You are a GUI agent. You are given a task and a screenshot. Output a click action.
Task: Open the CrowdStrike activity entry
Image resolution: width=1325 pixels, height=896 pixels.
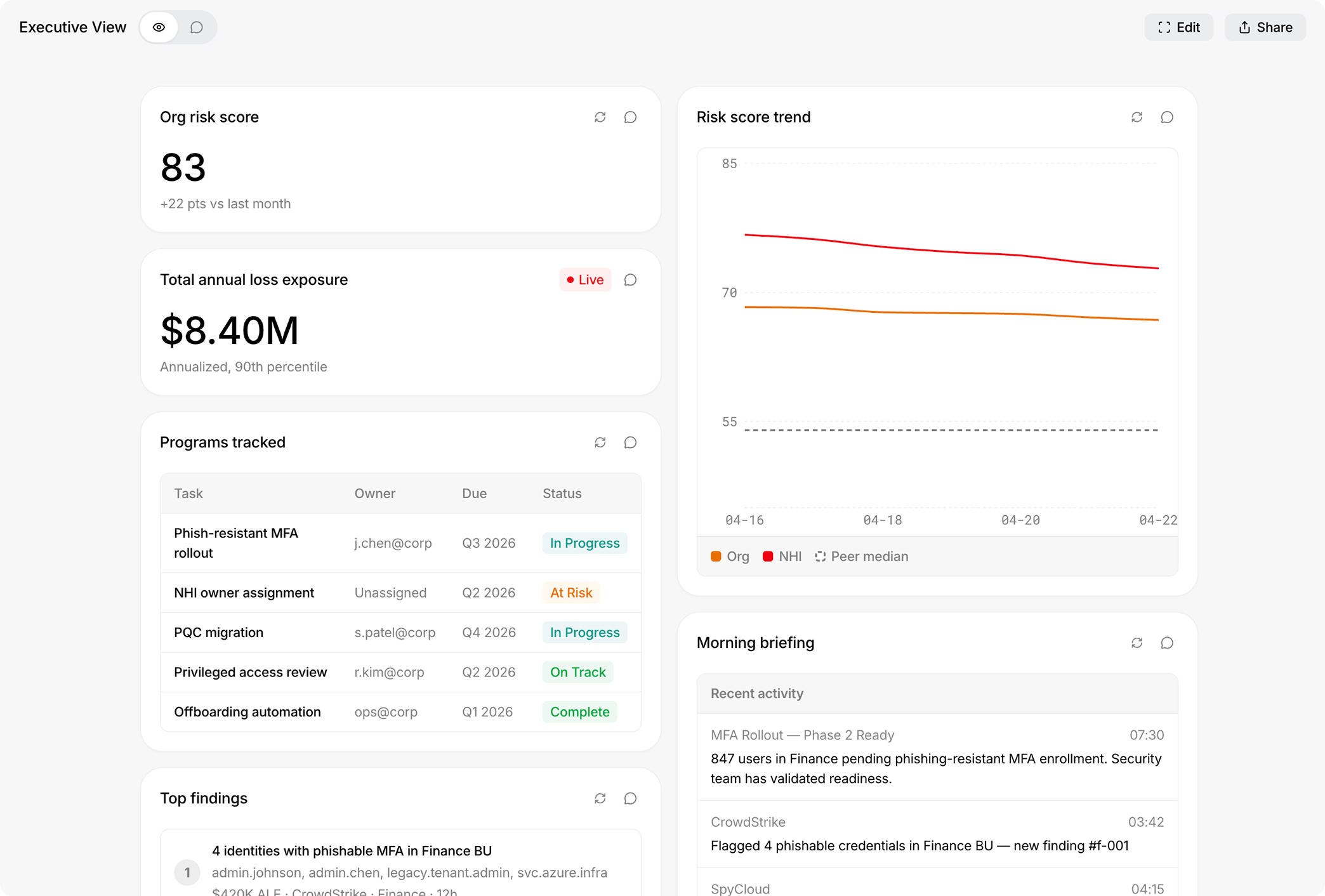937,834
